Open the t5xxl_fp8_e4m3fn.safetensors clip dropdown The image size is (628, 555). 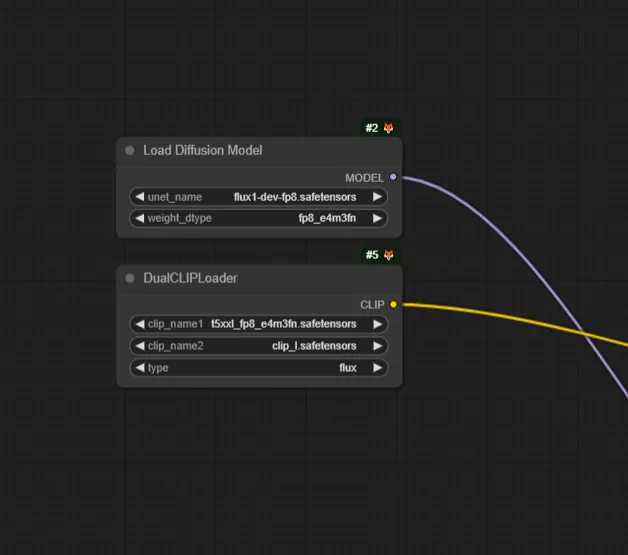pos(283,324)
